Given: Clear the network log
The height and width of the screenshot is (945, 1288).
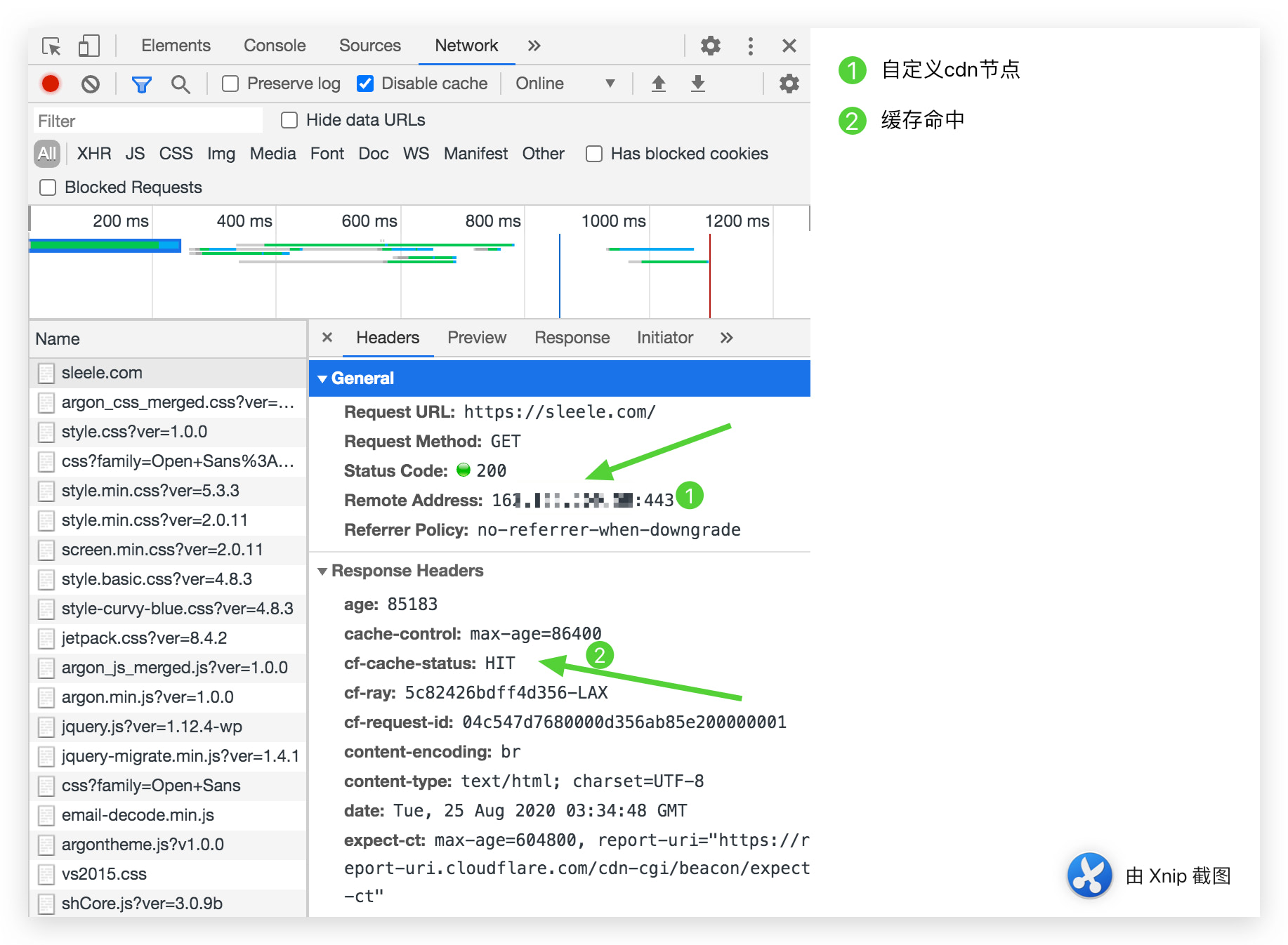Looking at the screenshot, I should pos(90,84).
